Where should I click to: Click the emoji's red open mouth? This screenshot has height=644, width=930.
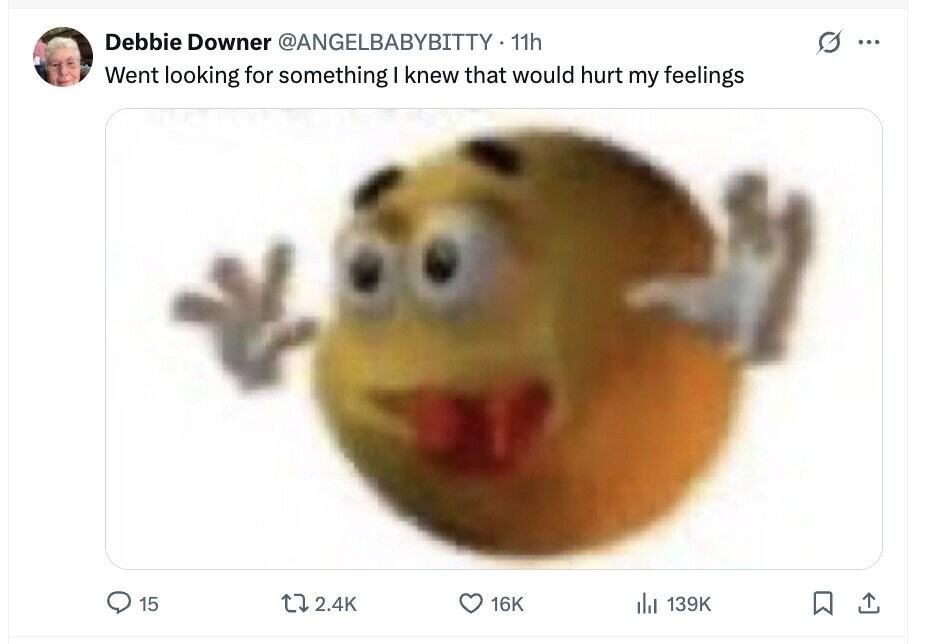[469, 421]
